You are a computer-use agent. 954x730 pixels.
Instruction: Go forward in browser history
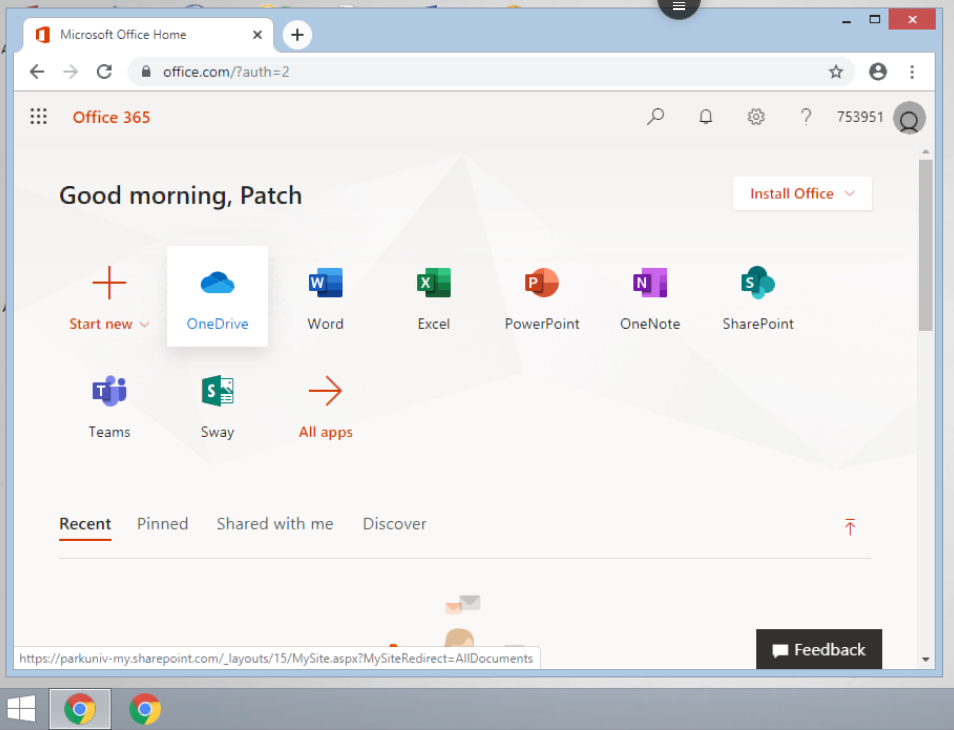click(71, 72)
